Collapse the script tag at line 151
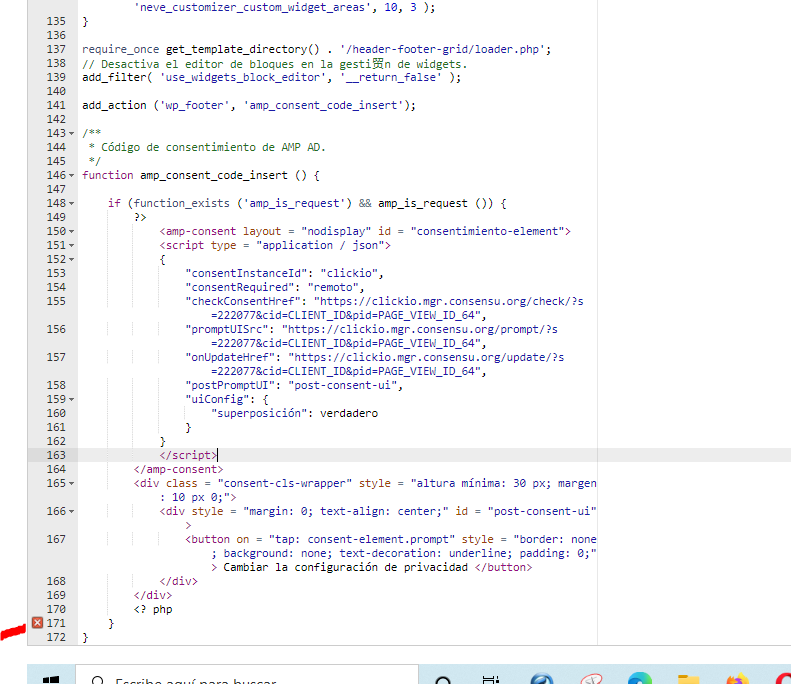Viewport: 791px width, 684px height. [x=72, y=246]
